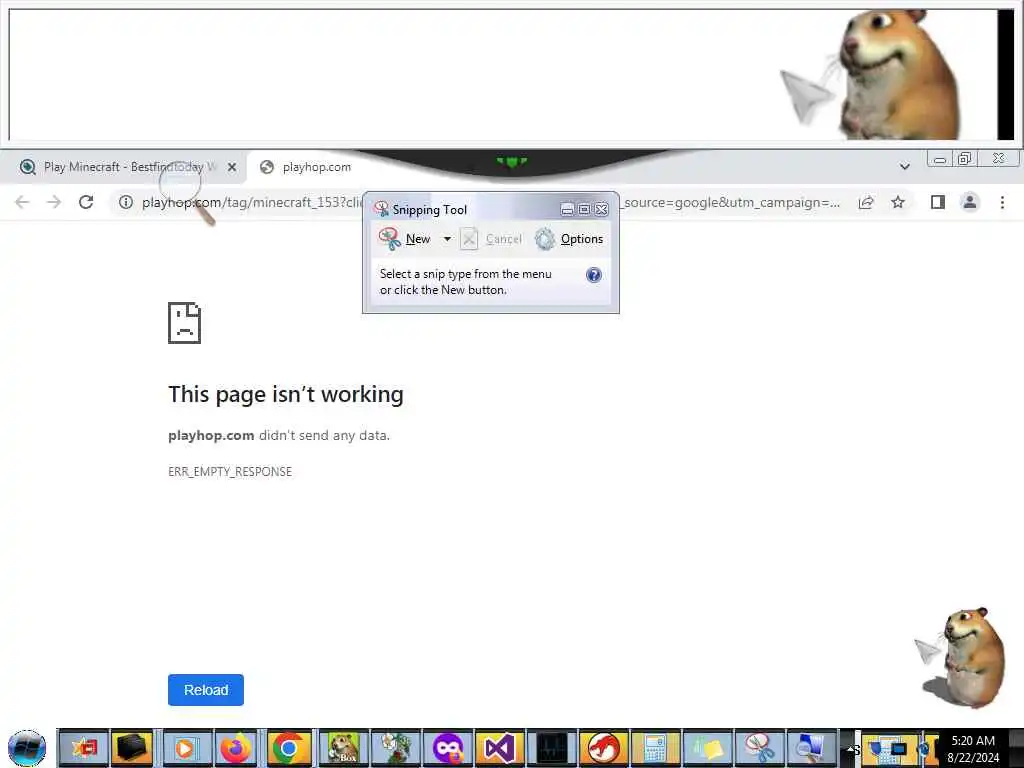Open the red dragon circle taskbar icon
The height and width of the screenshot is (768, 1024).
pos(603,748)
